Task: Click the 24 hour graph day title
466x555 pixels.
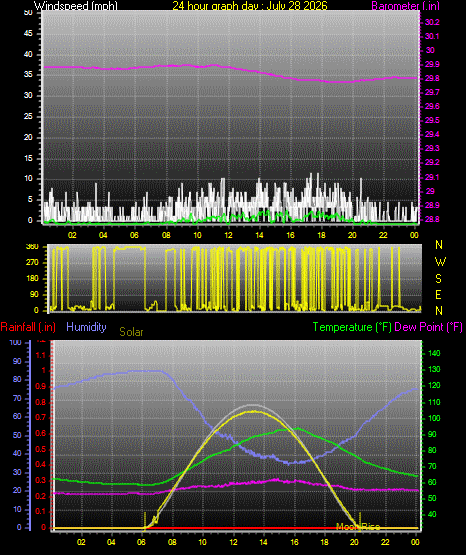Action: point(250,6)
